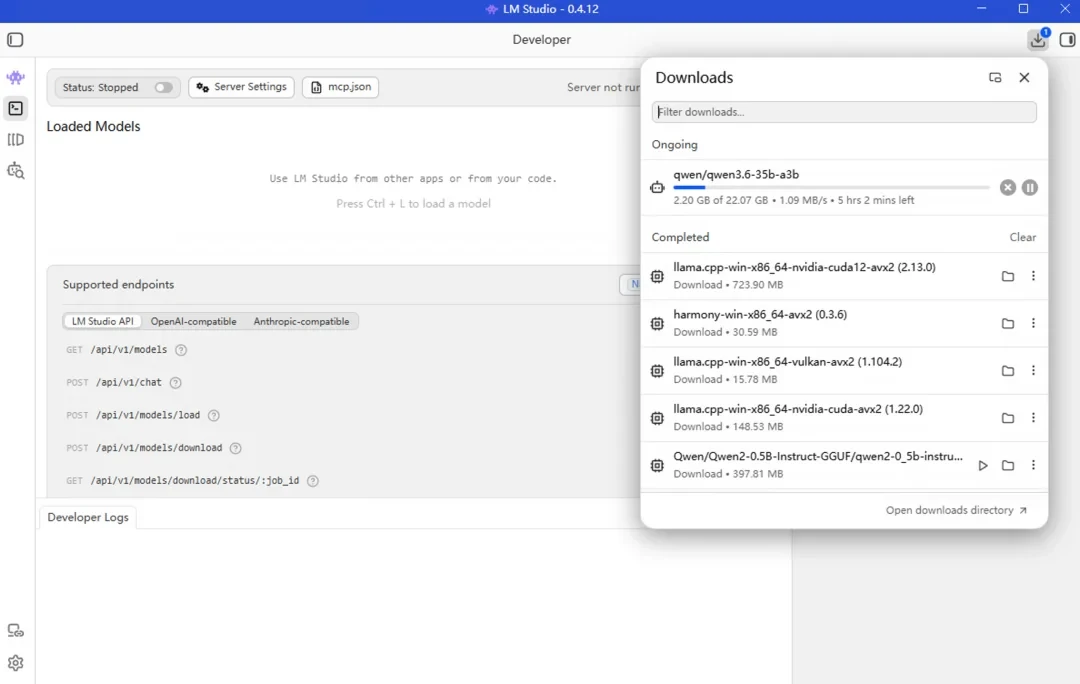Open Server Settings
This screenshot has width=1080, height=684.
coord(241,87)
